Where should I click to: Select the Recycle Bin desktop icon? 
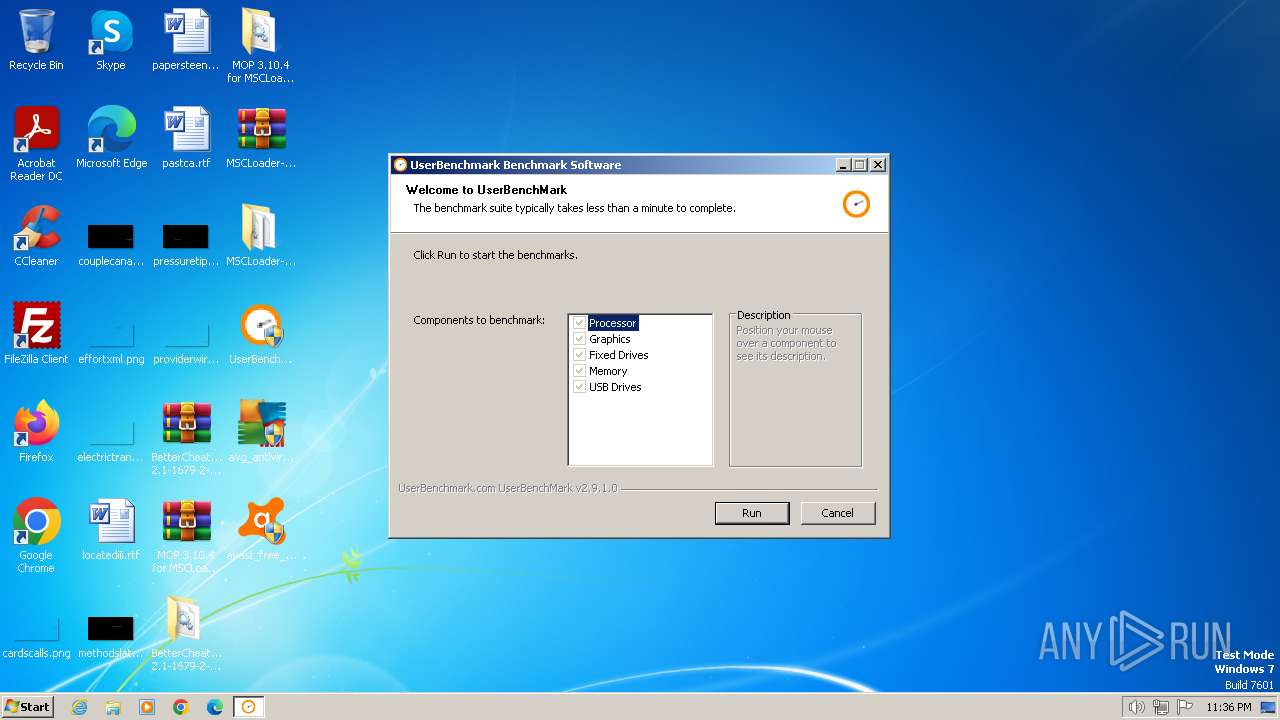click(x=36, y=40)
